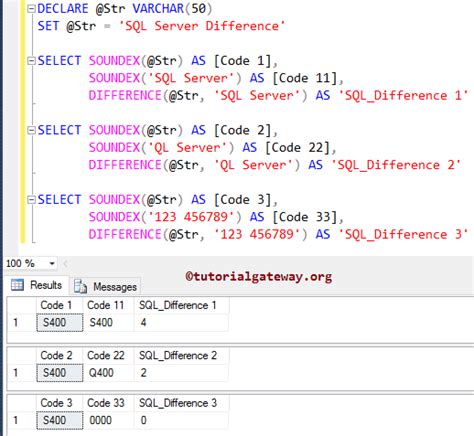
Task: Select the Results tab
Action: coord(37,285)
